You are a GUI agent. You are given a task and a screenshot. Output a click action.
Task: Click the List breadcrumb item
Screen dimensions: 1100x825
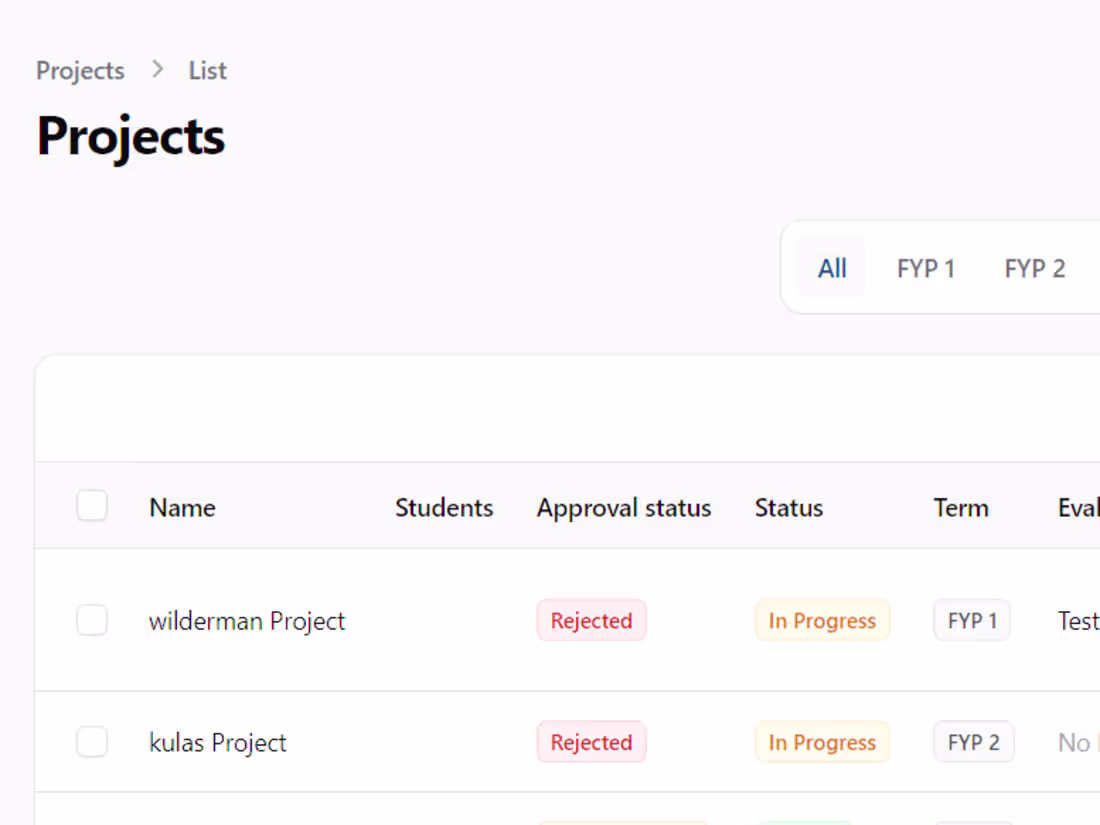206,70
